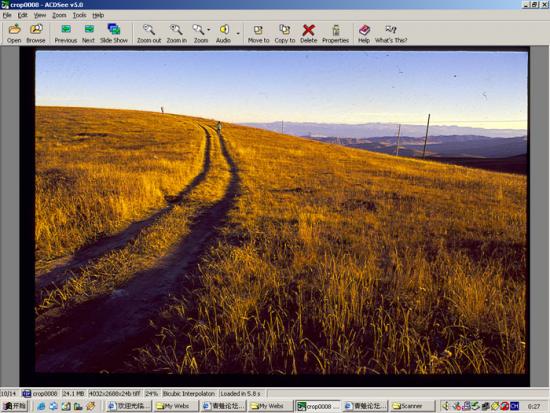
Task: Click the 24% zoom level entry
Action: tap(152, 394)
